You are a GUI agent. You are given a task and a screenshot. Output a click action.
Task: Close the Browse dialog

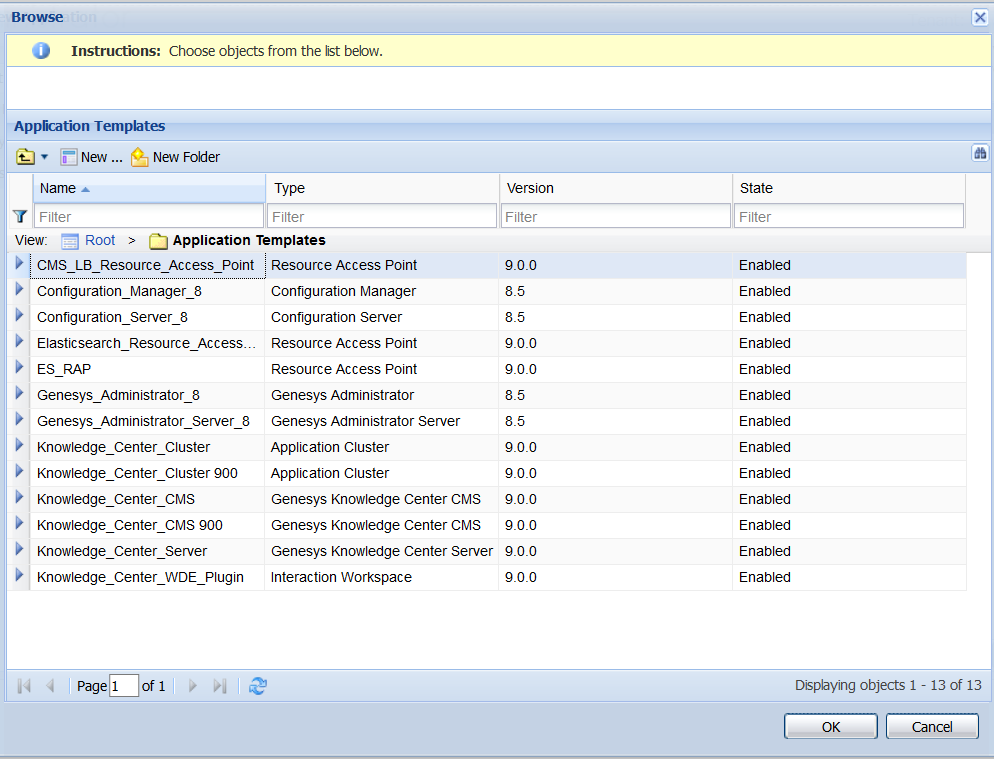(980, 17)
